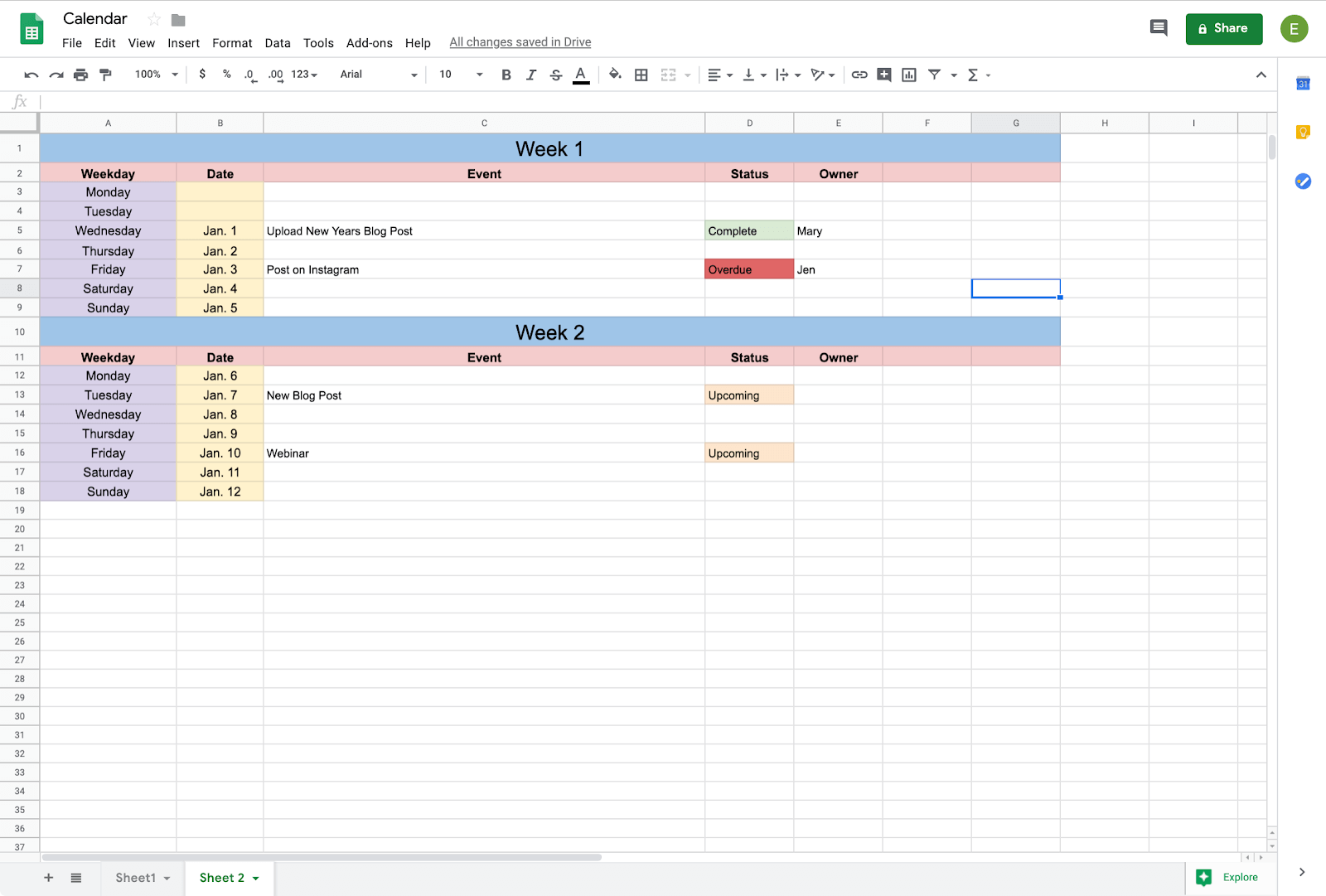This screenshot has height=896, width=1326.
Task: Open the Arial font dropdown
Action: coord(379,75)
